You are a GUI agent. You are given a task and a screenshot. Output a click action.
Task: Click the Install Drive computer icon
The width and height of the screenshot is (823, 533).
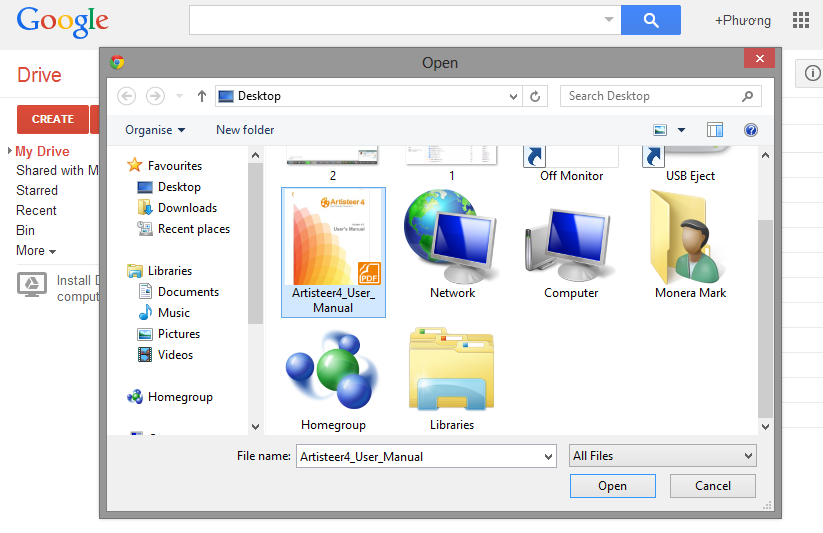[x=32, y=285]
